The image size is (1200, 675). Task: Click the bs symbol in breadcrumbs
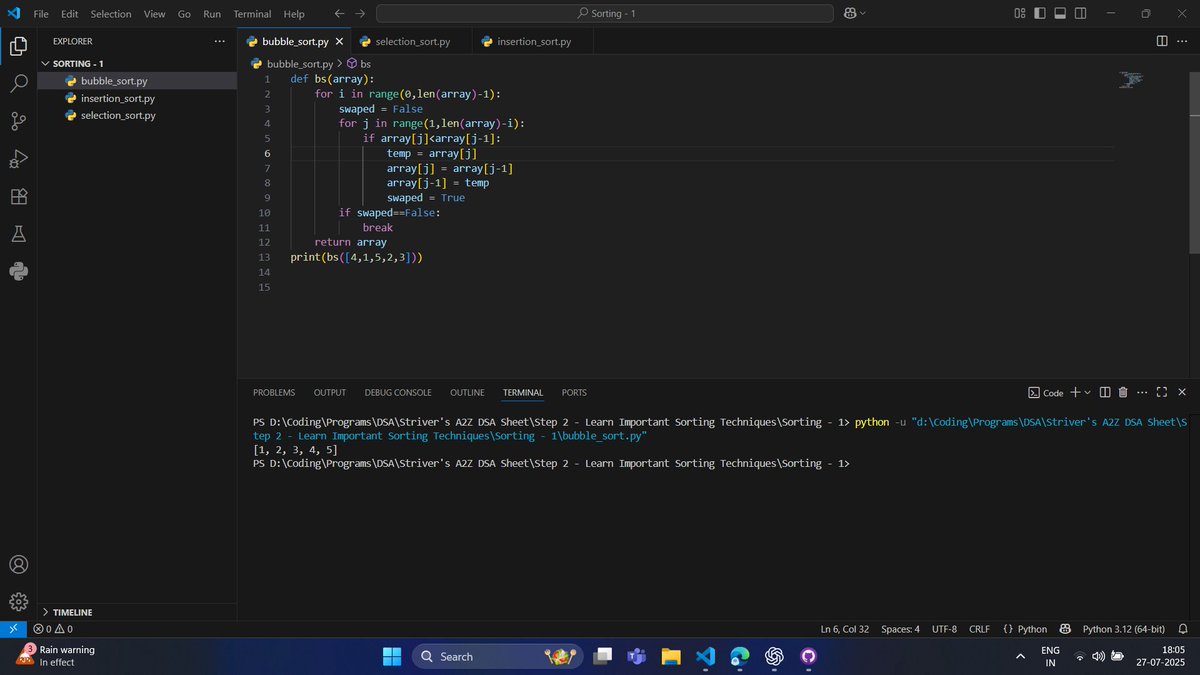tap(359, 63)
